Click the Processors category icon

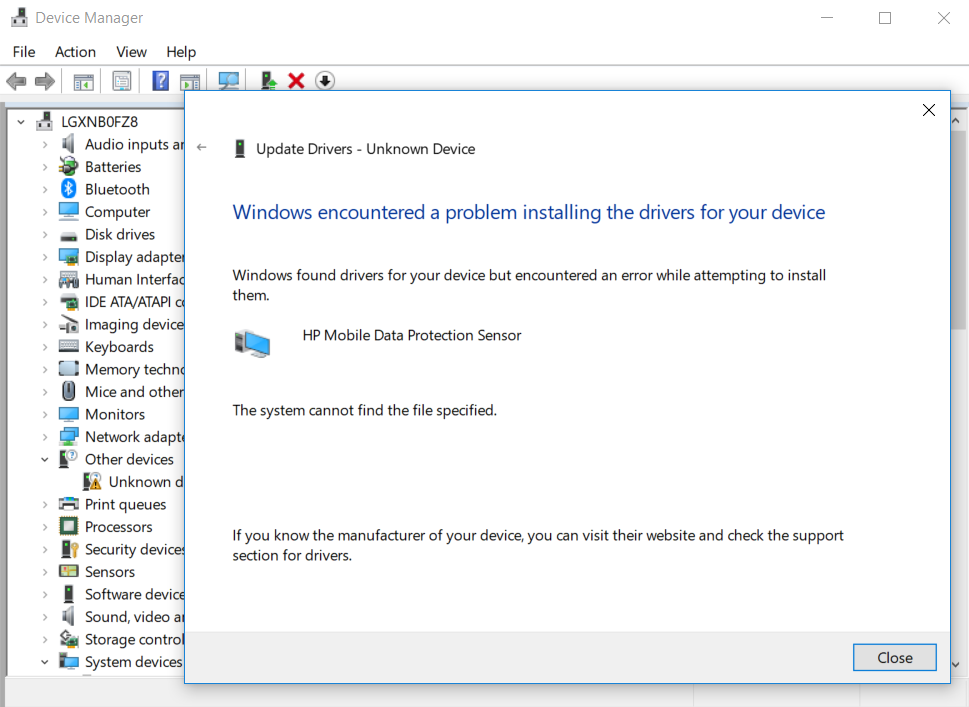69,527
